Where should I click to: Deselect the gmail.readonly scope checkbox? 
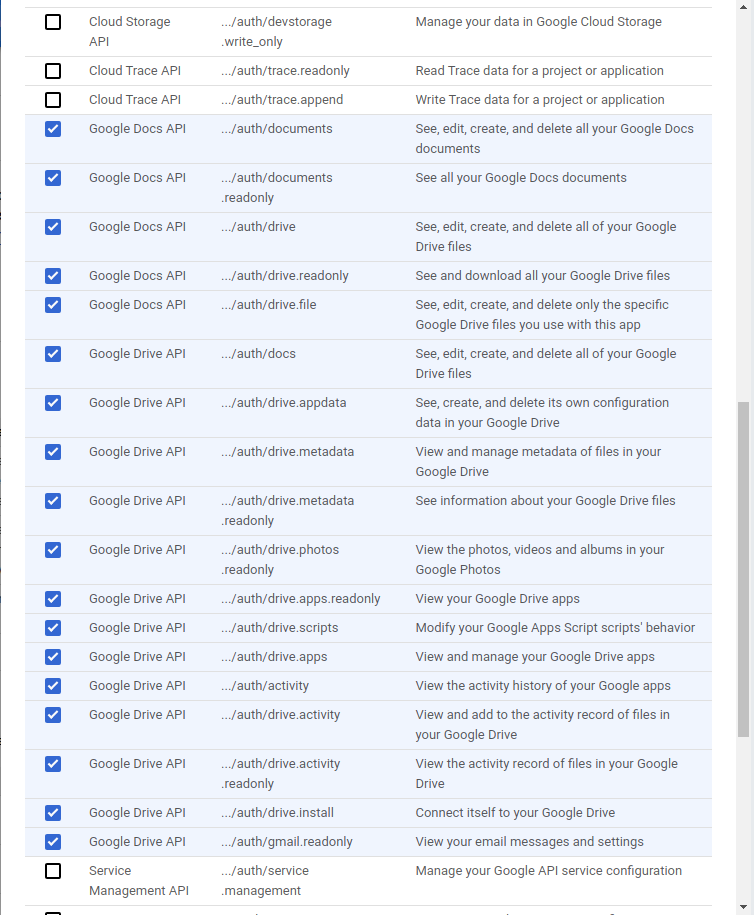tap(53, 842)
